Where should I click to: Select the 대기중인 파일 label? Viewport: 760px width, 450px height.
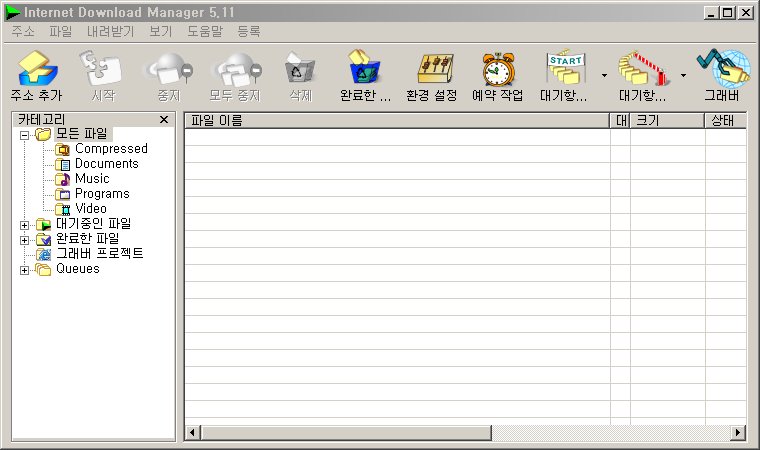[x=94, y=224]
